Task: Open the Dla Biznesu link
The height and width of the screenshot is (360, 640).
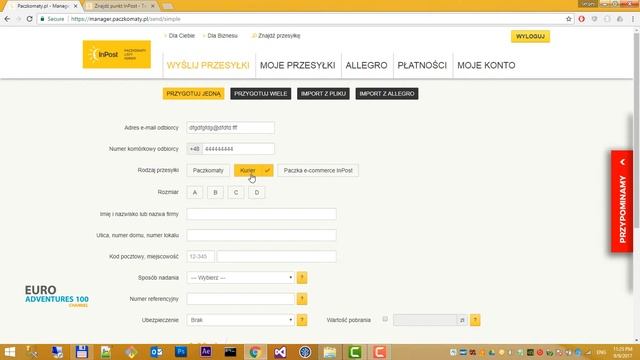Action: pyautogui.click(x=222, y=36)
